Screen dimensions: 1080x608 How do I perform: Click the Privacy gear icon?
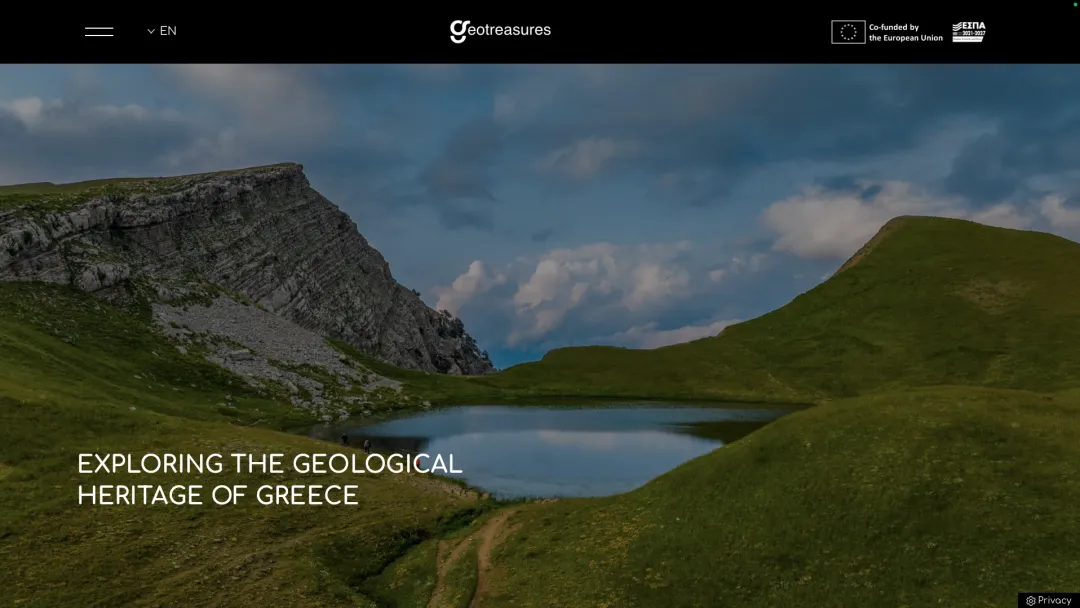tap(1031, 601)
